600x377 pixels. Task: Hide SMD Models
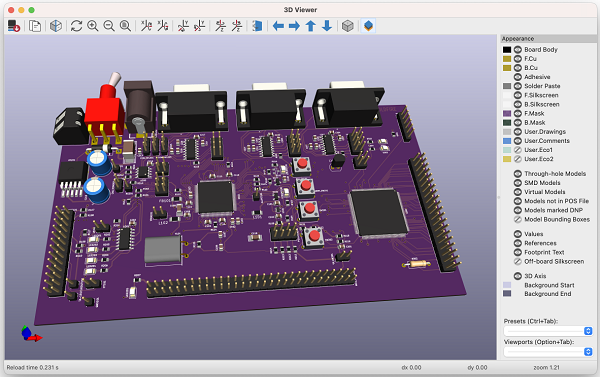coord(518,183)
